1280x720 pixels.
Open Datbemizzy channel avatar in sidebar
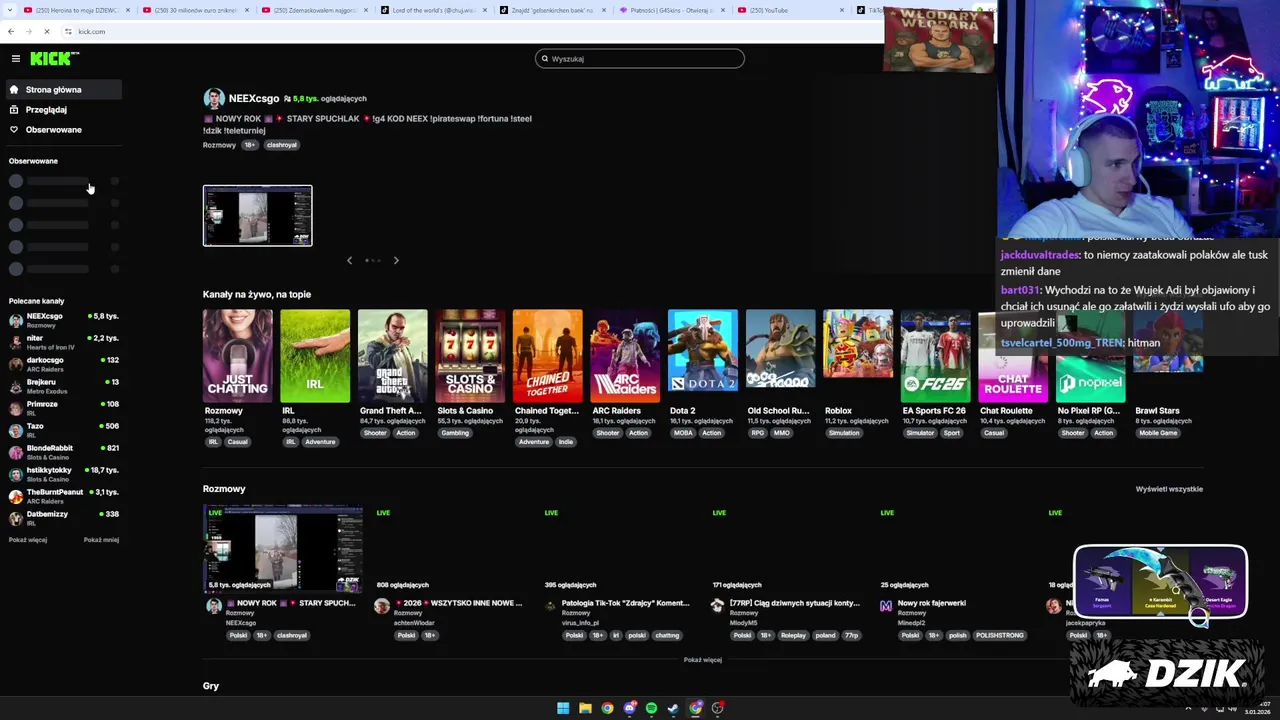coord(16,518)
